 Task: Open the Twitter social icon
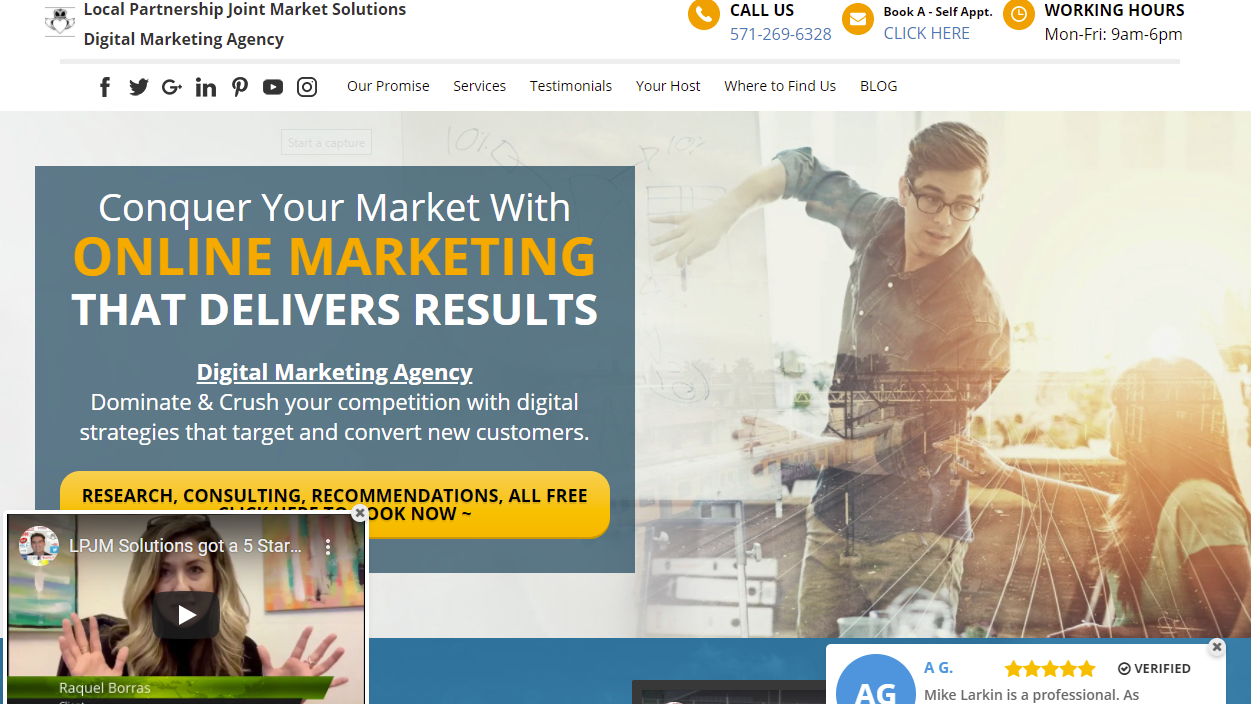(139, 87)
